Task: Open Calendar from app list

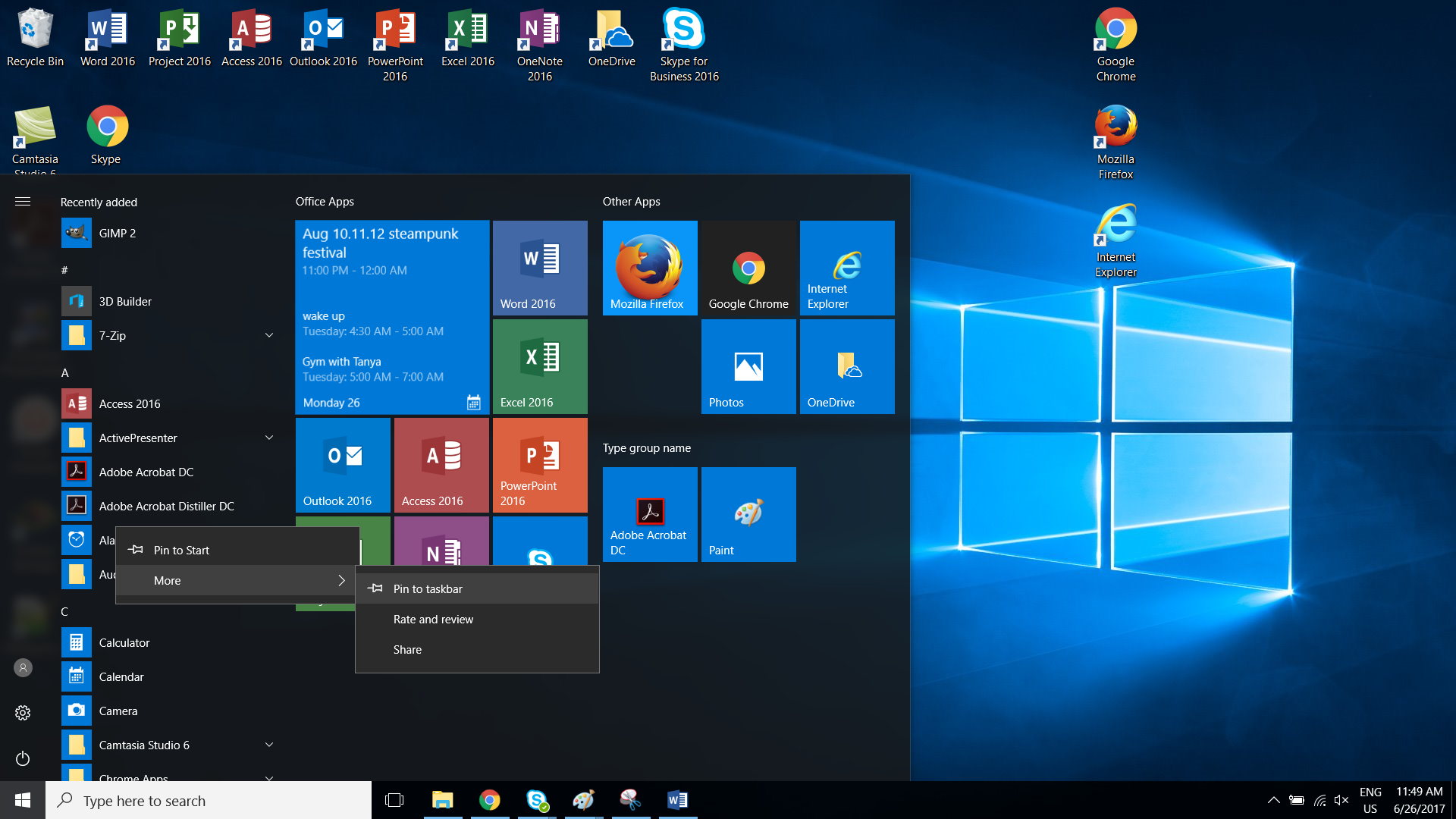Action: pyautogui.click(x=168, y=676)
